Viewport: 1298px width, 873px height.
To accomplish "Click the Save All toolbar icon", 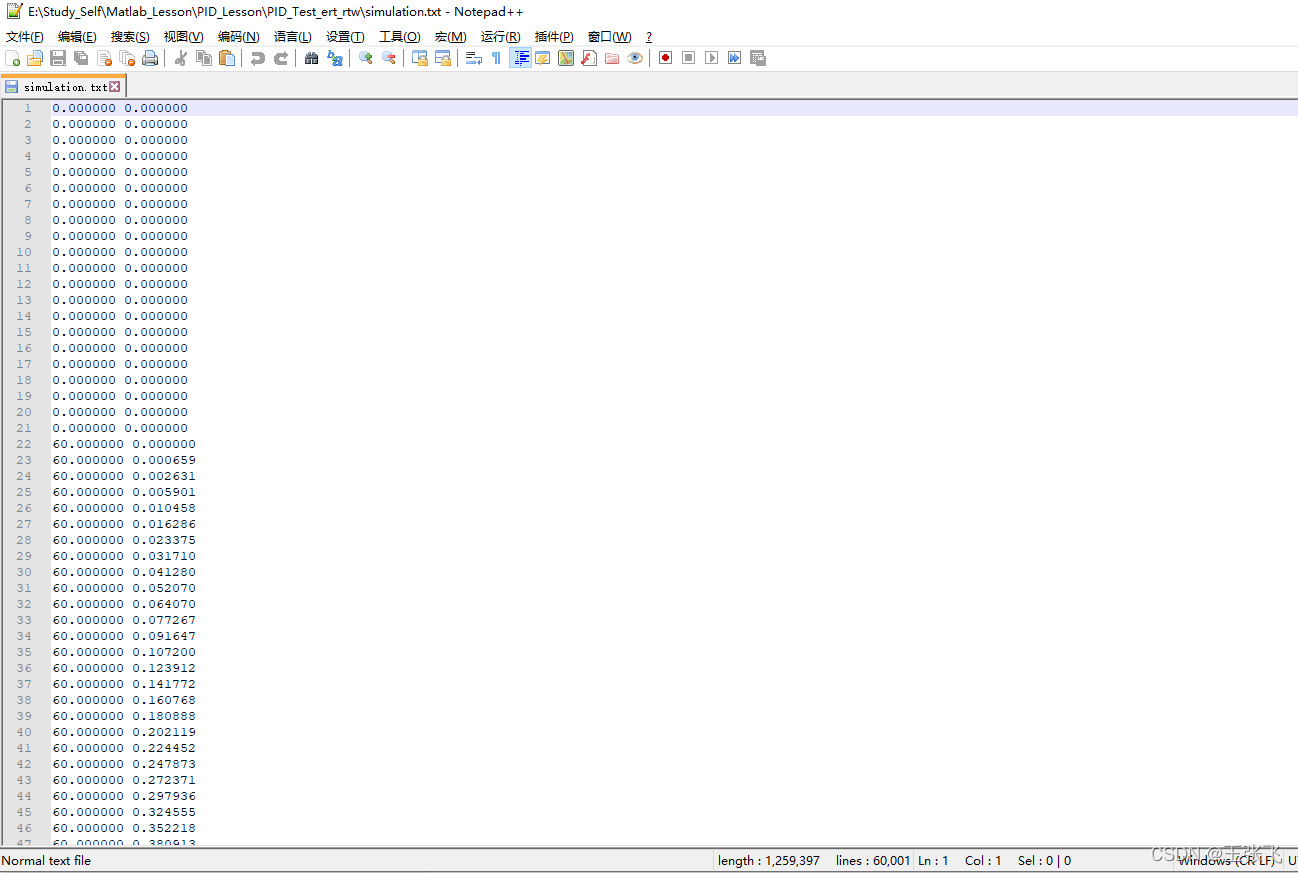I will coord(81,58).
